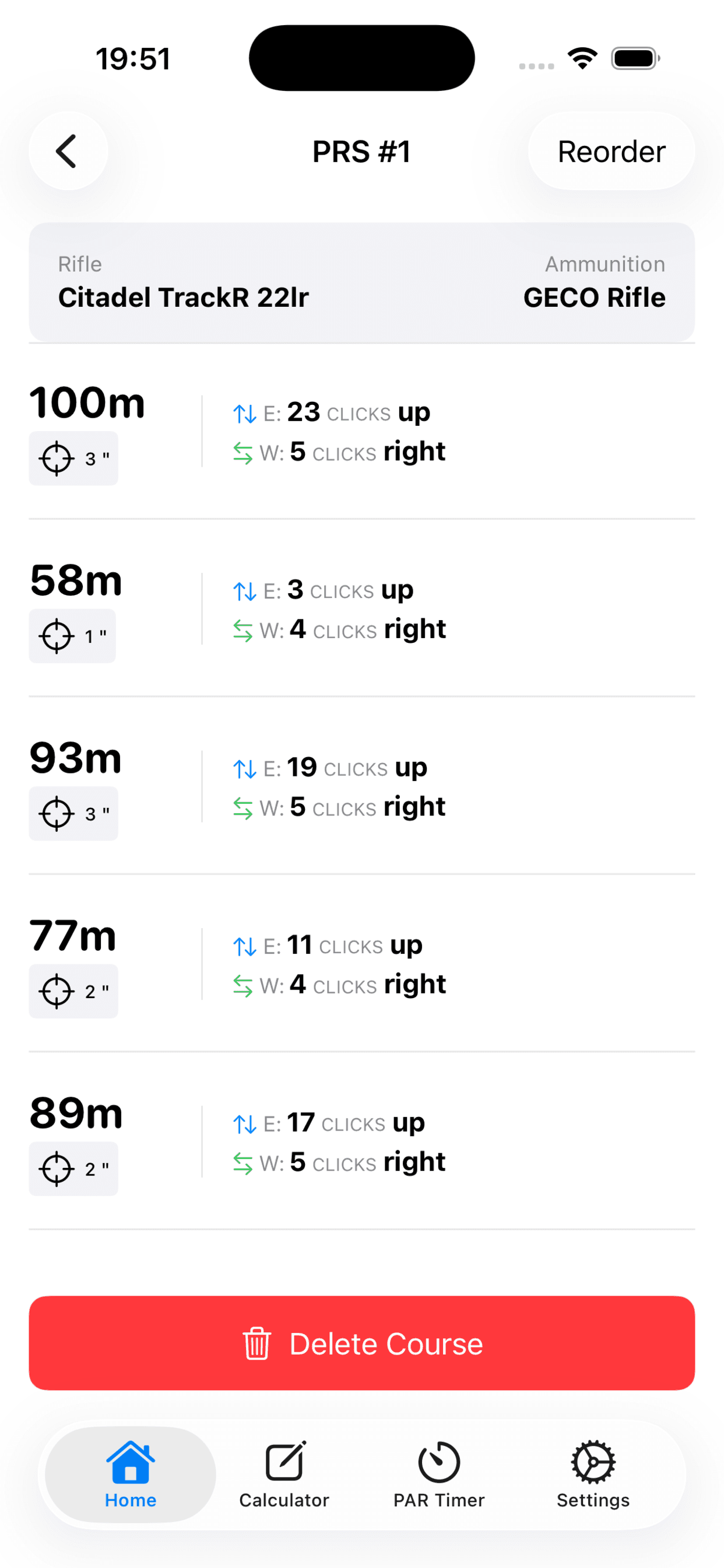
Task: Tap the trash icon on Delete Course
Action: (x=256, y=1343)
